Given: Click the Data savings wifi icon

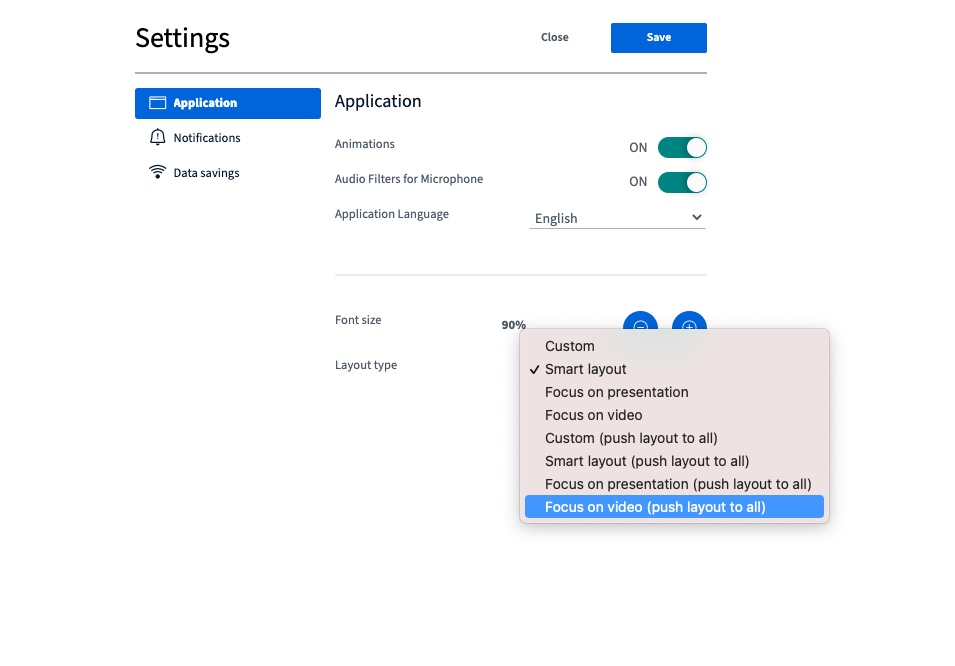Looking at the screenshot, I should pyautogui.click(x=157, y=172).
